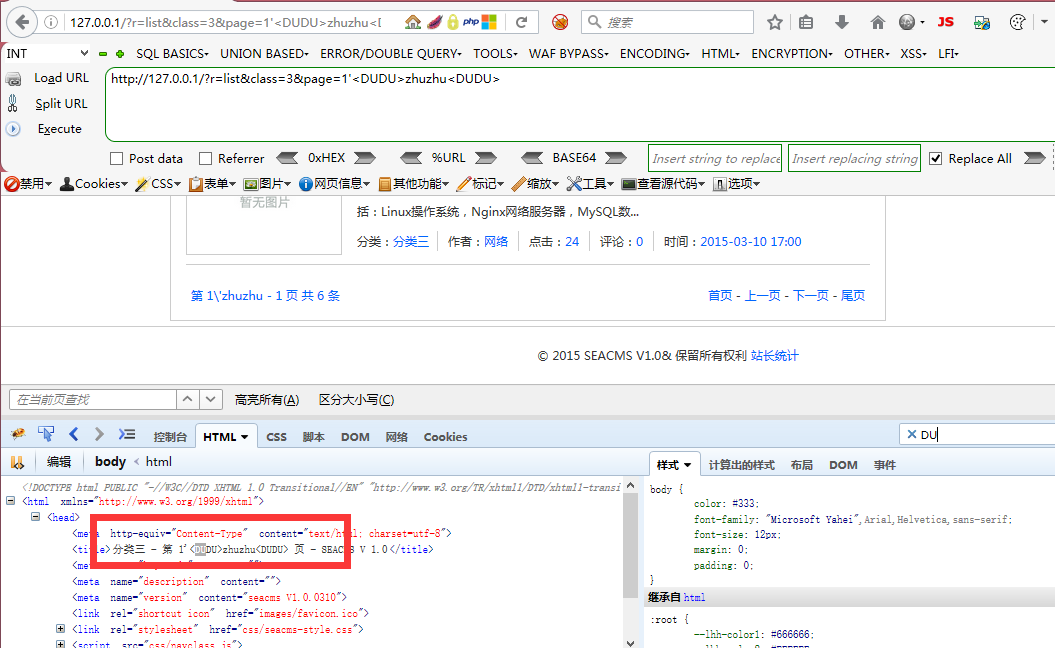Click the HackBar green plus icon
Viewport: 1055px width, 648px height.
[120, 54]
